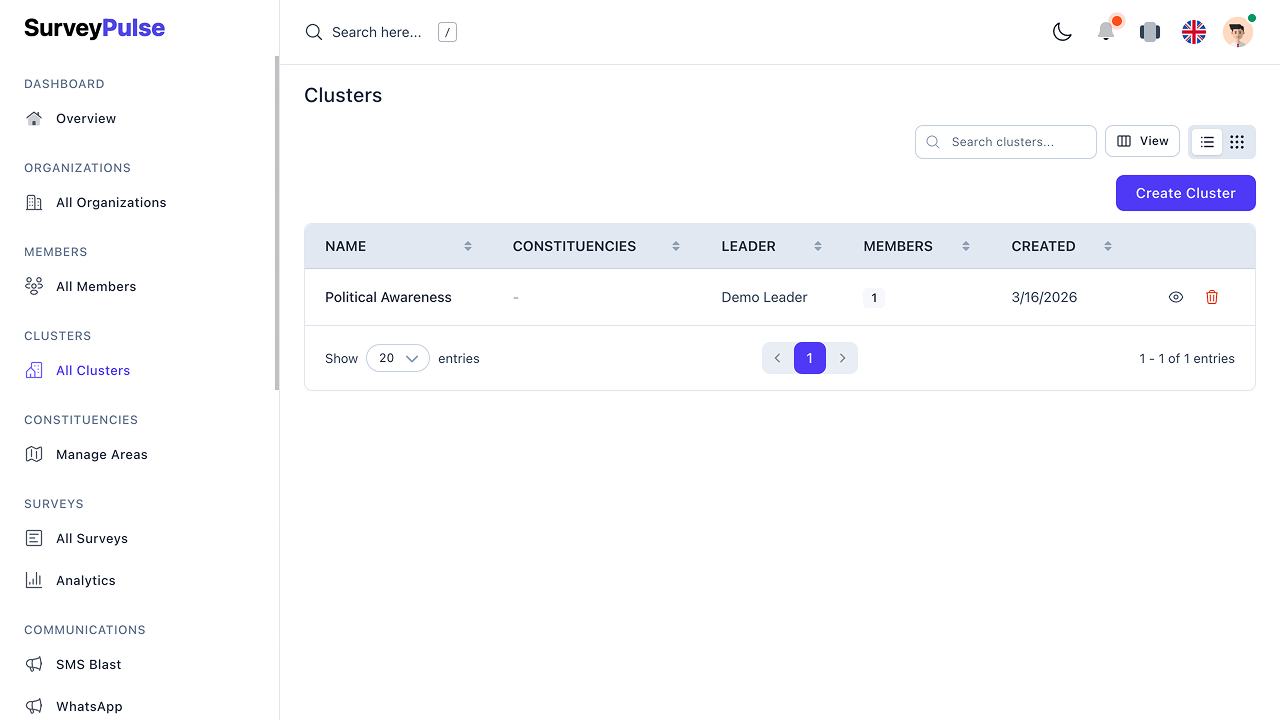Open the SMS Blast megaphone icon
The height and width of the screenshot is (720, 1280).
[34, 664]
